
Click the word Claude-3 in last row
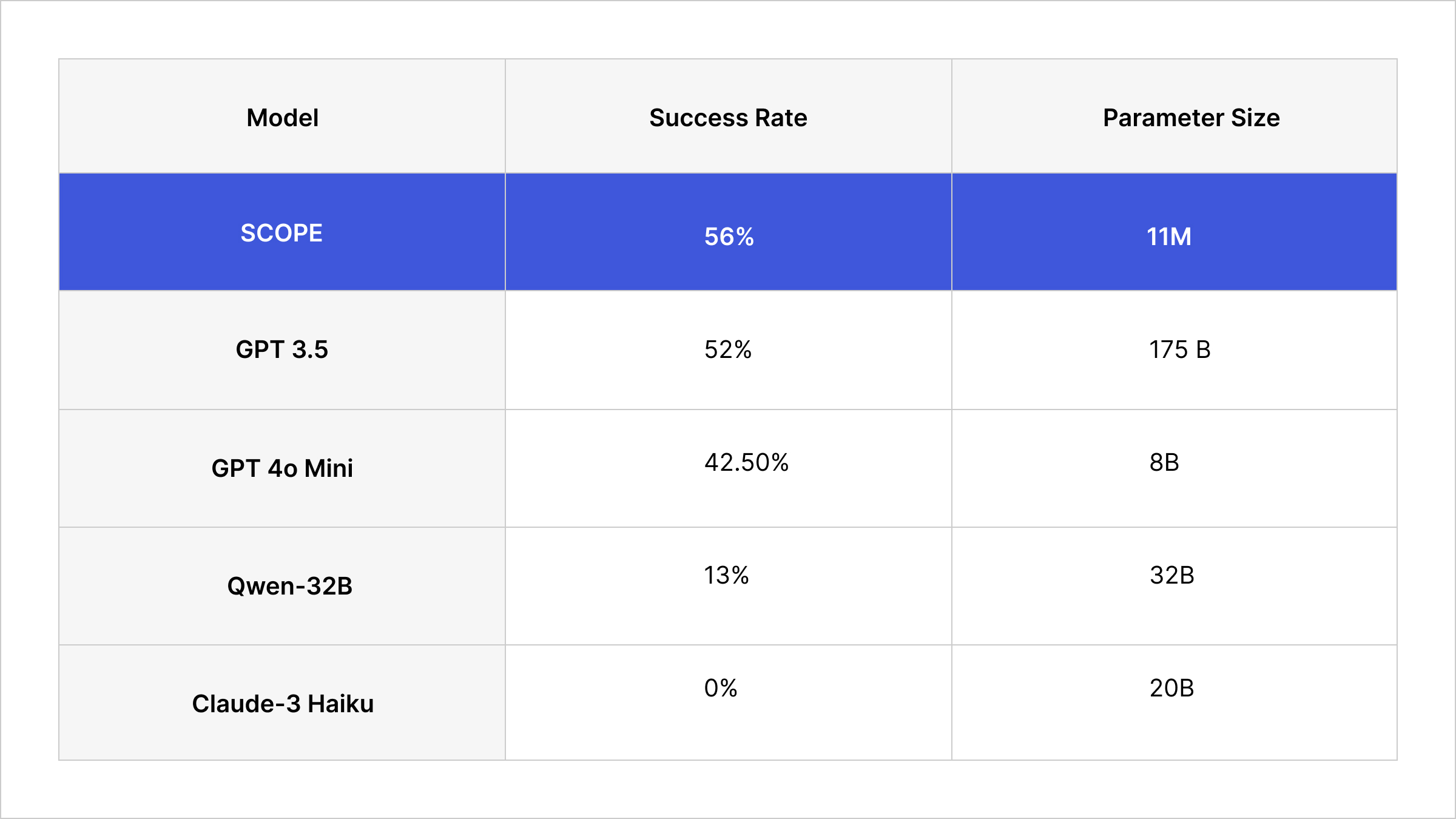coord(246,704)
